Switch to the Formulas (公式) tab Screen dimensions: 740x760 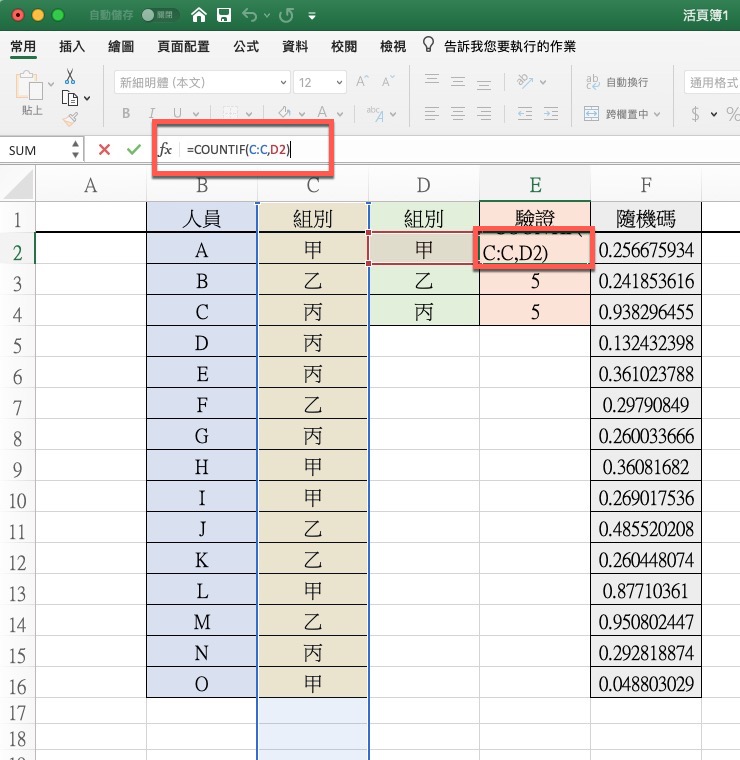pyautogui.click(x=245, y=46)
